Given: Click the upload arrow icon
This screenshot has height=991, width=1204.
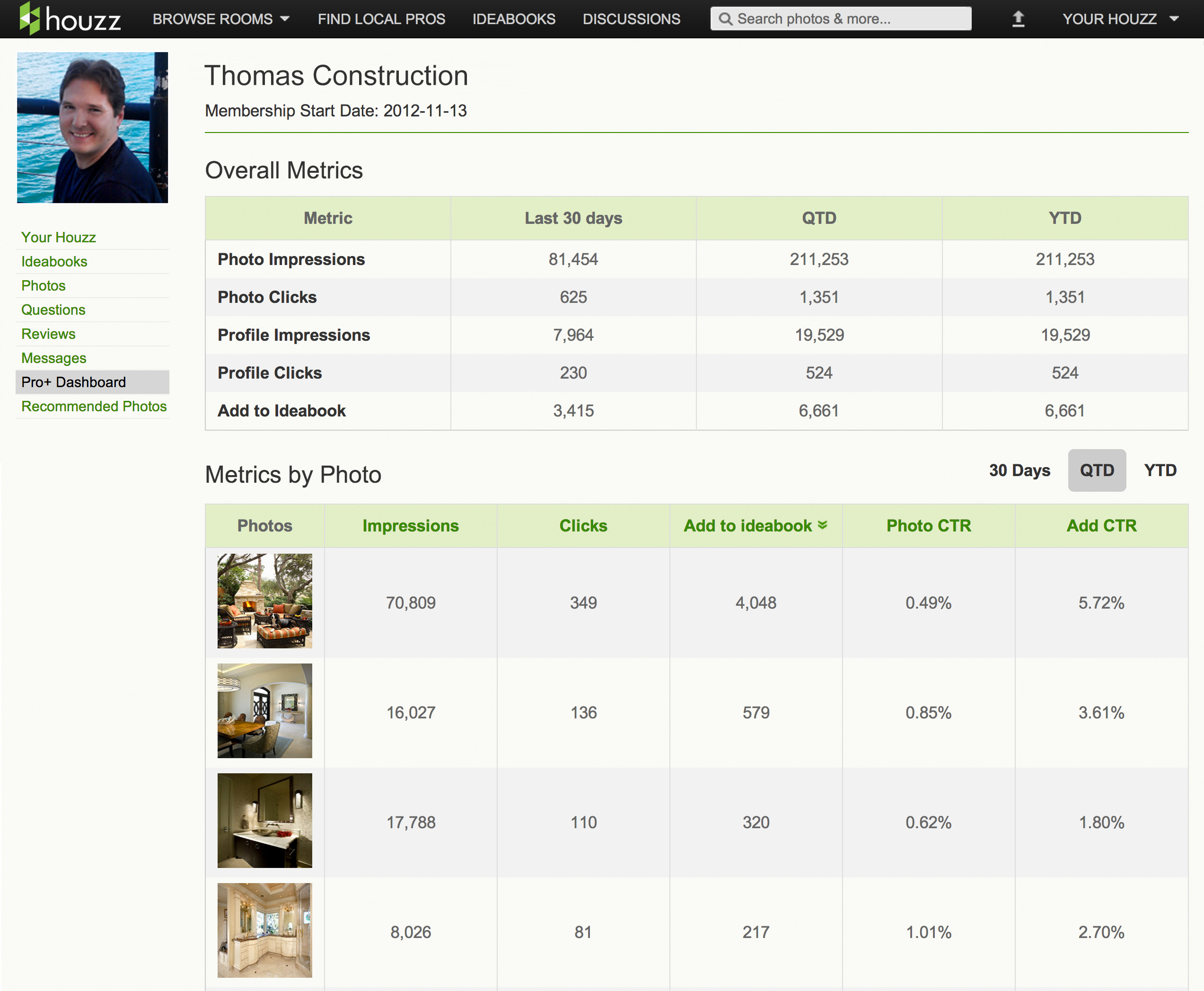Looking at the screenshot, I should [1018, 19].
